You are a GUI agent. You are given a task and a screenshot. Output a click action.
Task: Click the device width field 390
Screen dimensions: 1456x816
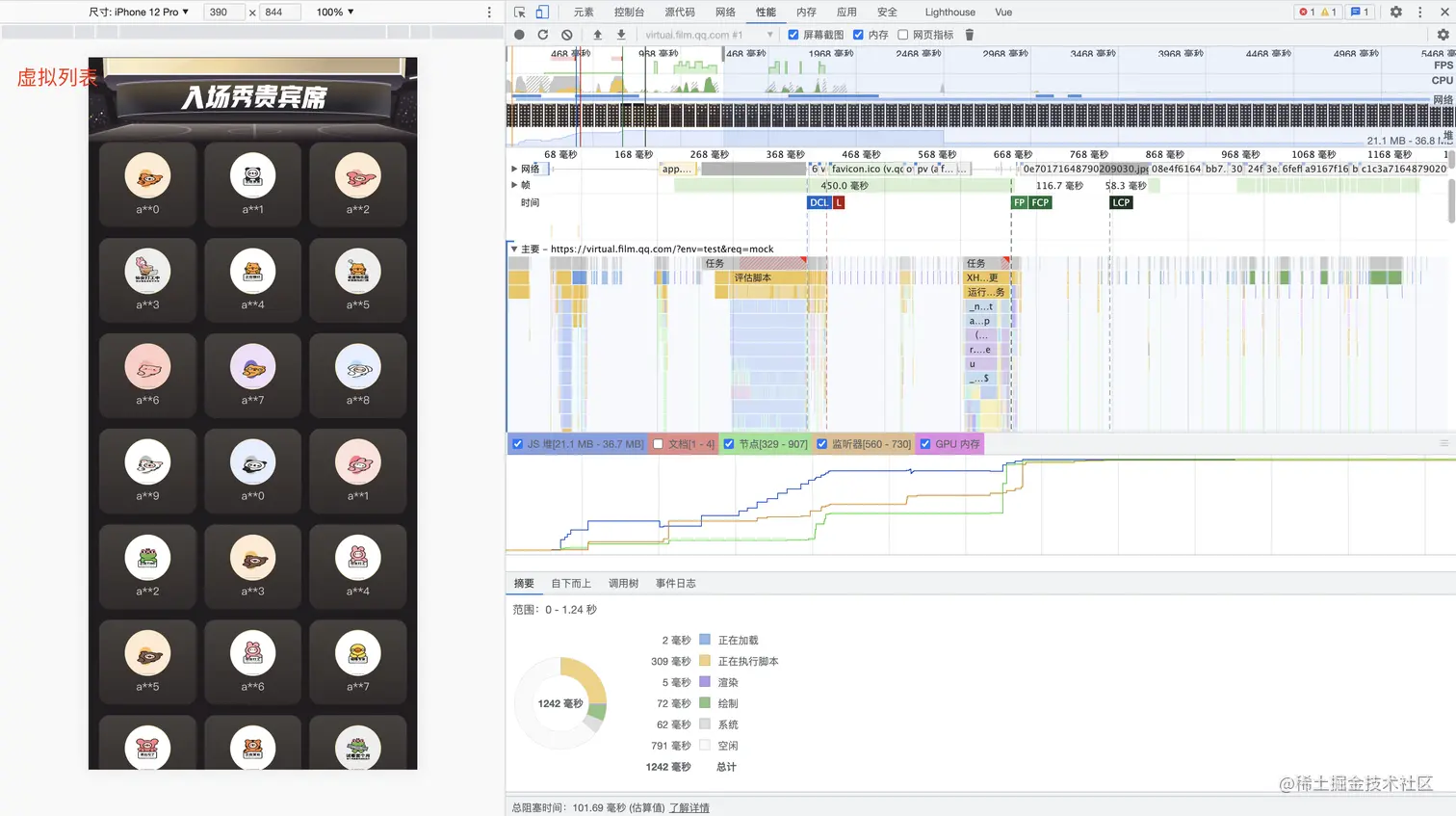click(224, 13)
